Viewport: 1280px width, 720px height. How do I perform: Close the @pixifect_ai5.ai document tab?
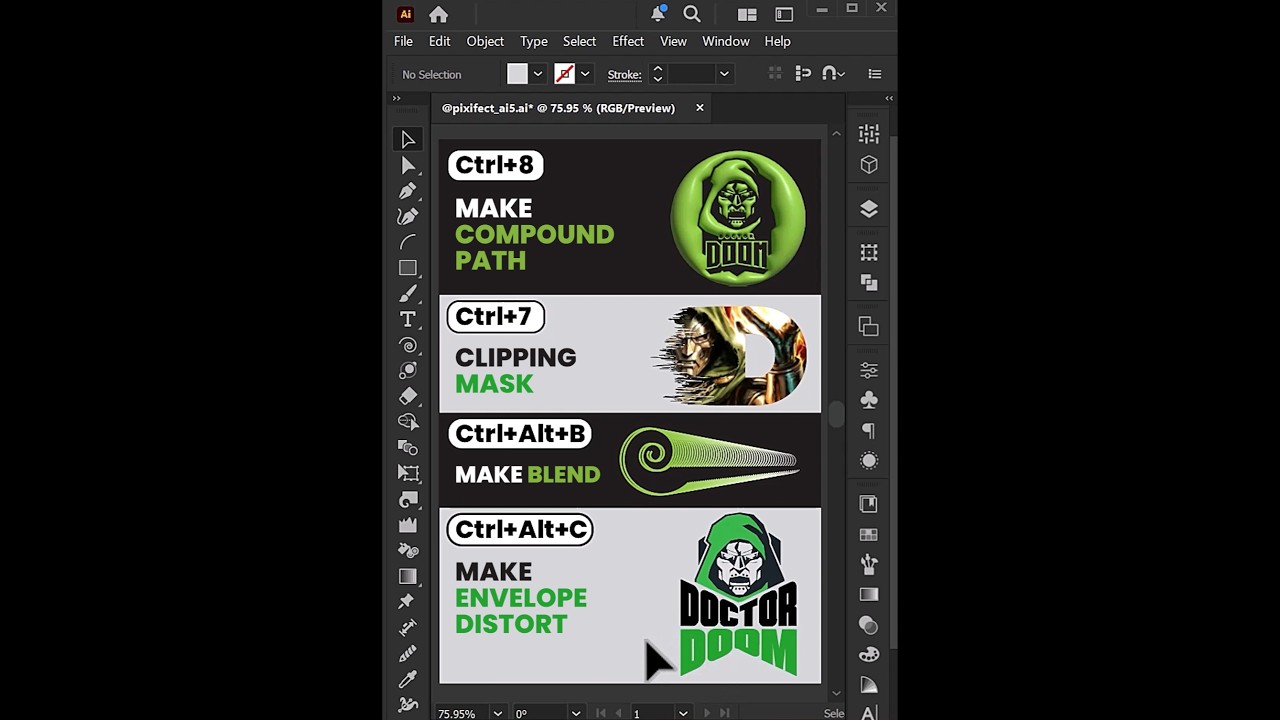click(700, 108)
